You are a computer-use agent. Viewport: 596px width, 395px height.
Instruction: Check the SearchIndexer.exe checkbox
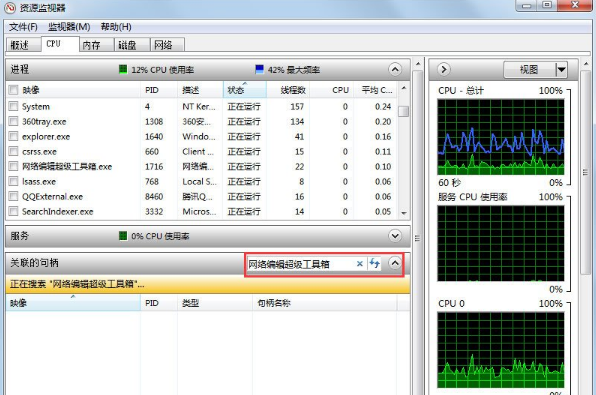coord(13,211)
